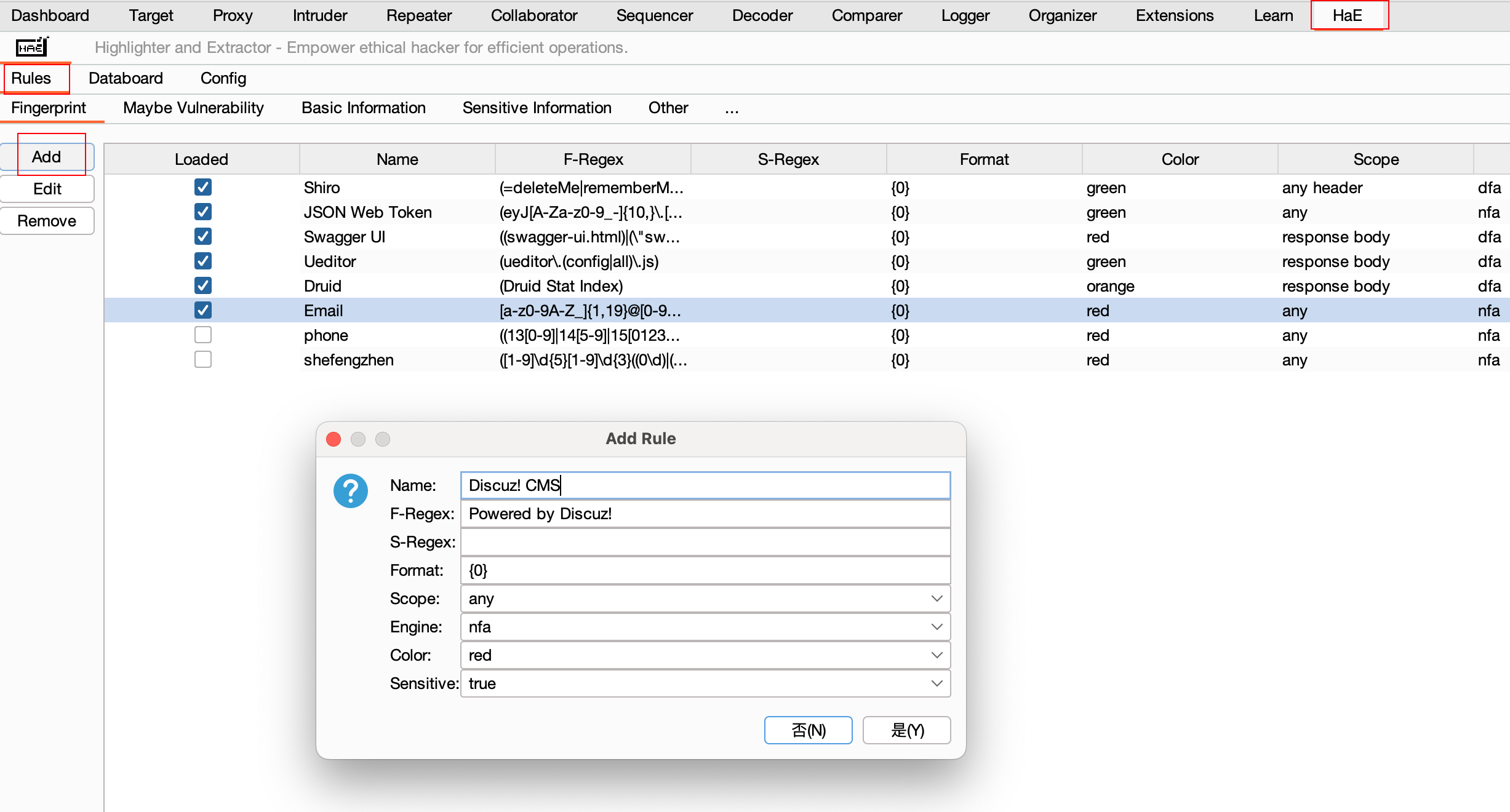Select the JSON Web Token rule row
The image size is (1510, 812).
coord(367,212)
